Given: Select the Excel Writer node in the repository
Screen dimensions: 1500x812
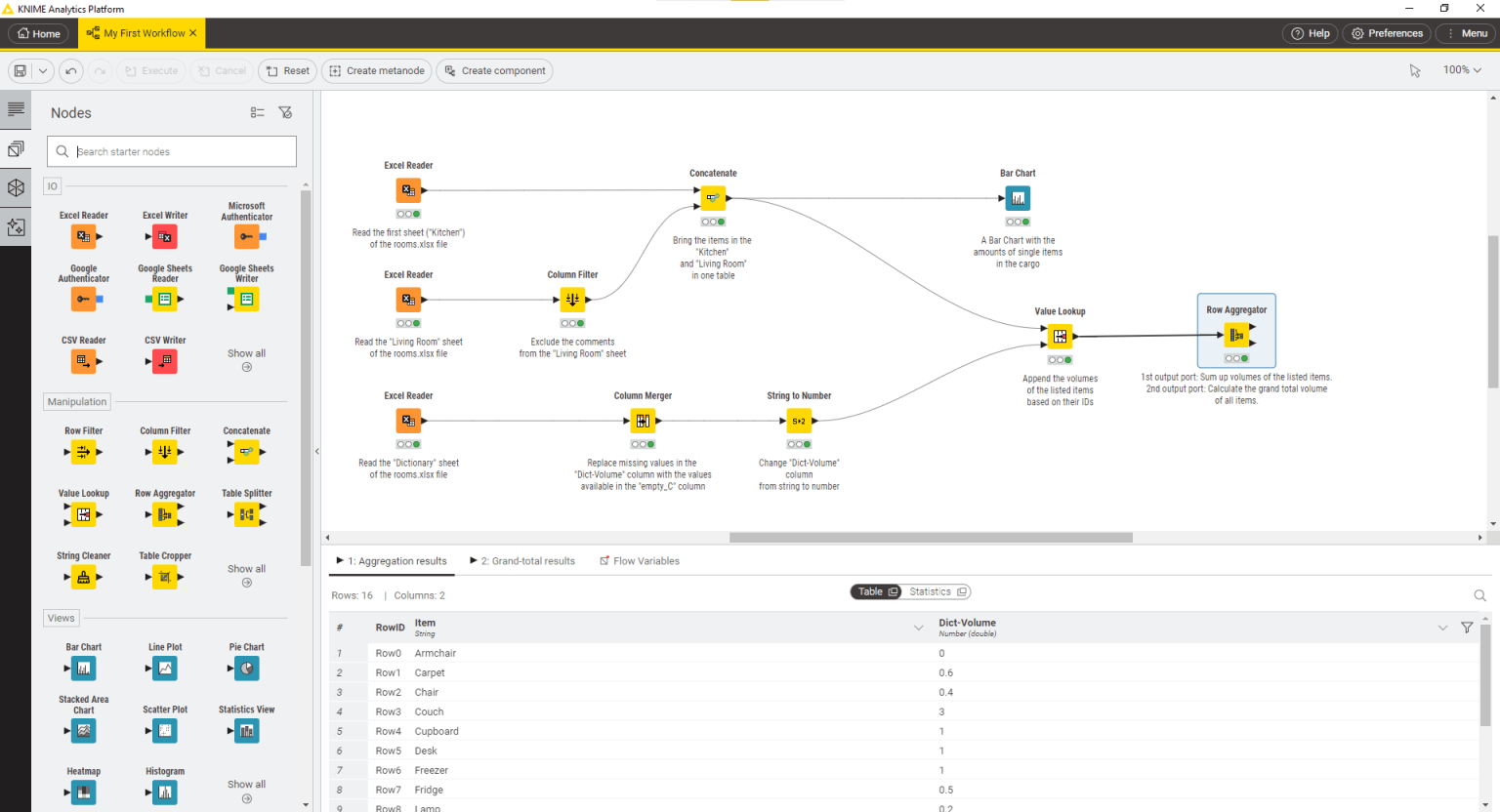Looking at the screenshot, I should tap(165, 236).
